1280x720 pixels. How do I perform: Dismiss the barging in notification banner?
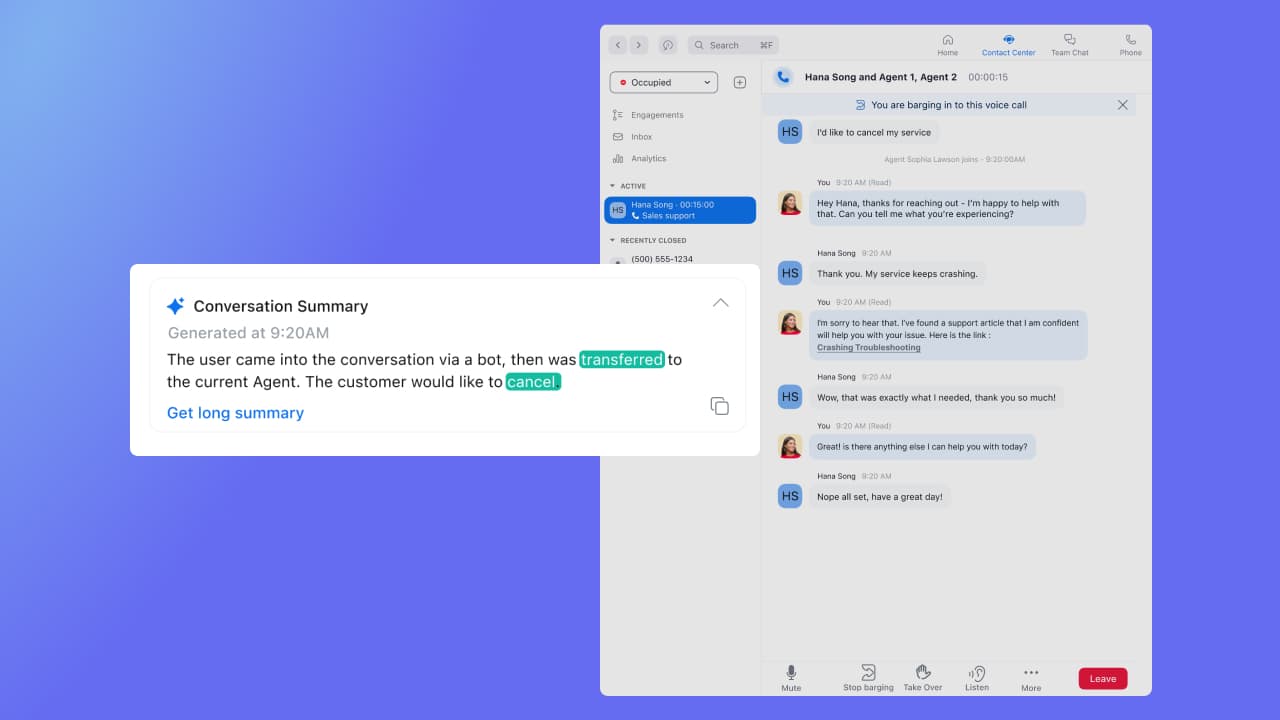pyautogui.click(x=1122, y=105)
